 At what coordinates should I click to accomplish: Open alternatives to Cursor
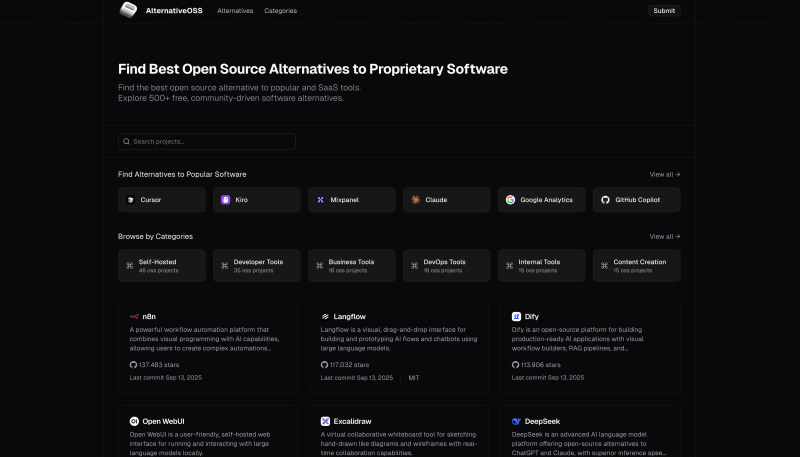(x=162, y=200)
